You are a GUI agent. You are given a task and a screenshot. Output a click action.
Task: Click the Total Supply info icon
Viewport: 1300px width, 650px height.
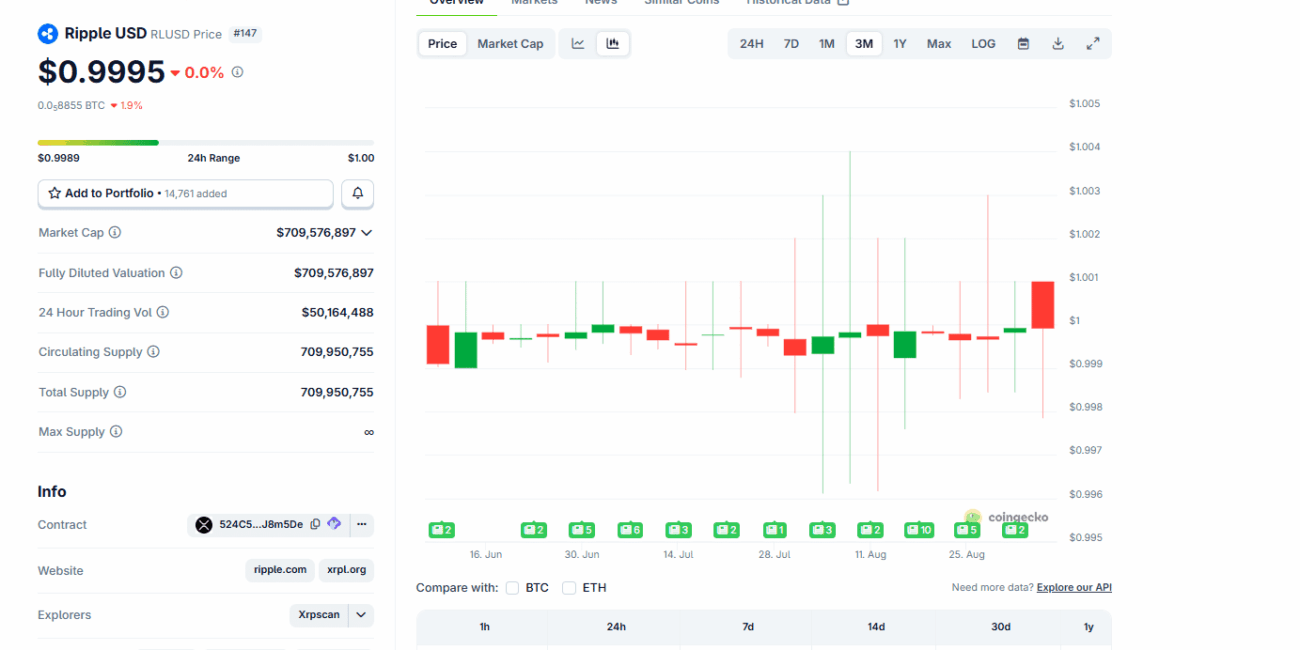click(x=120, y=392)
